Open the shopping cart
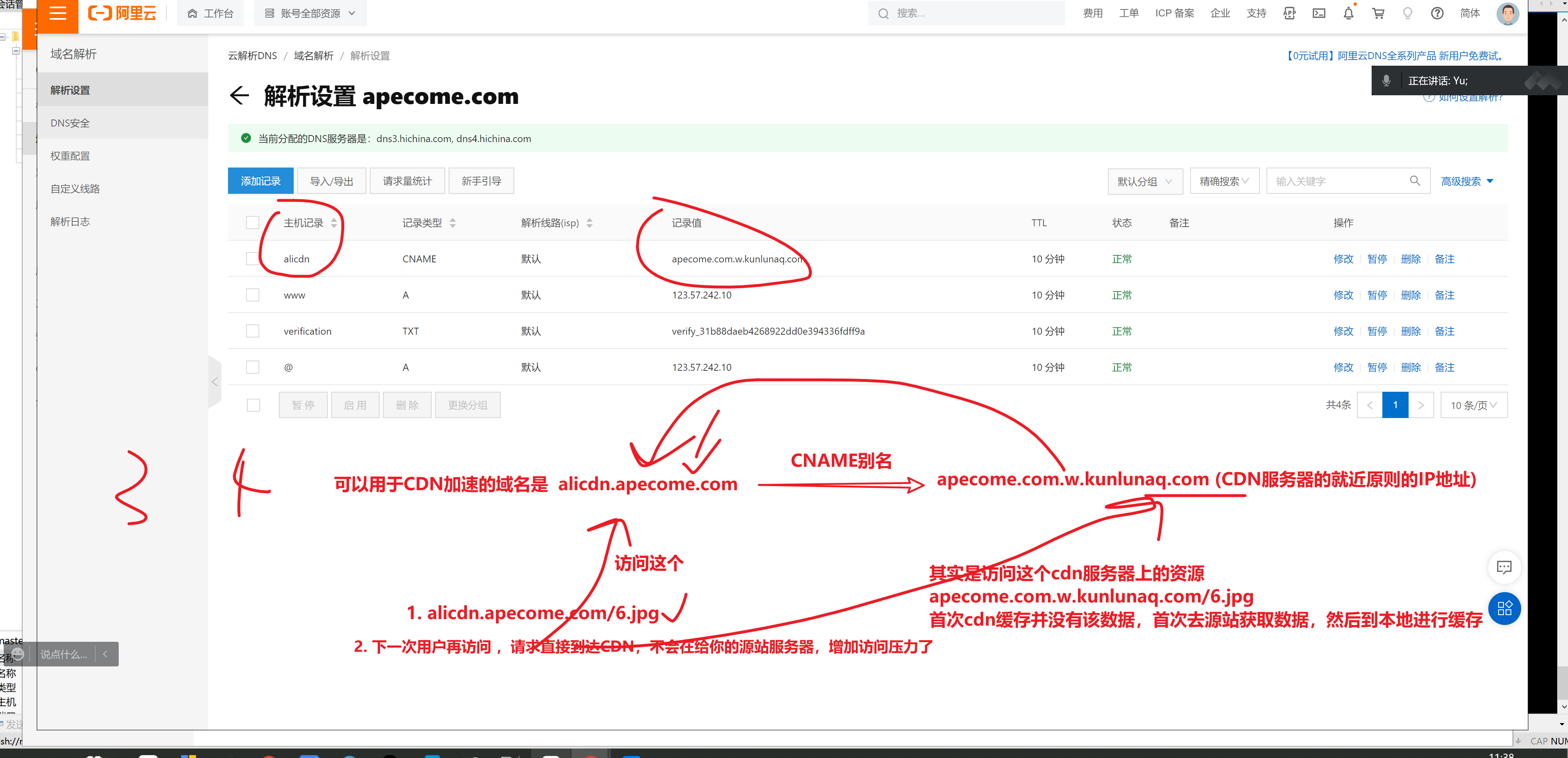 tap(1378, 14)
